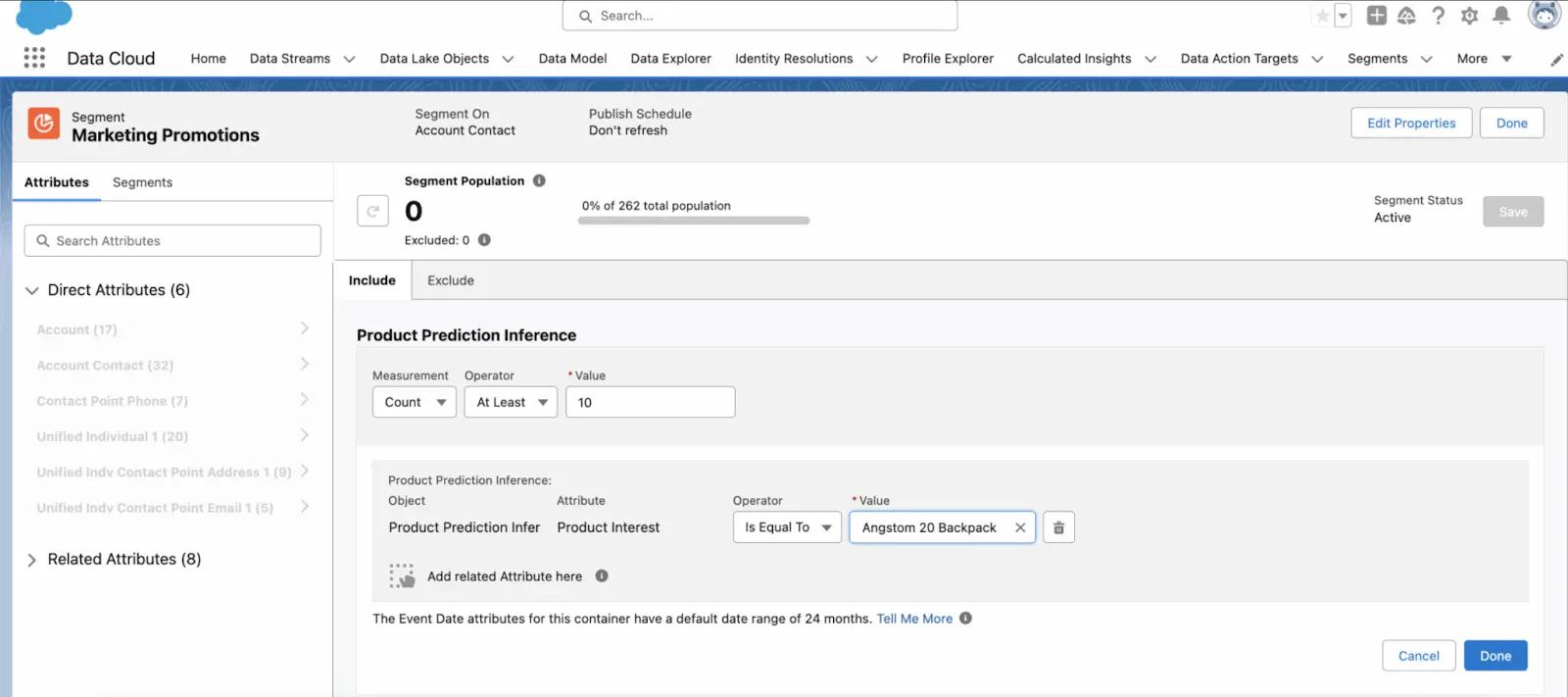This screenshot has height=697, width=1568.
Task: Click the search magnifier in global search
Action: (585, 16)
